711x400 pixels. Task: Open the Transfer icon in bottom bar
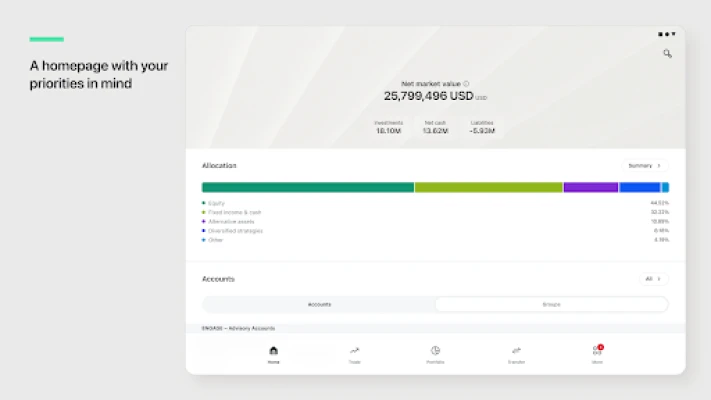click(x=516, y=352)
